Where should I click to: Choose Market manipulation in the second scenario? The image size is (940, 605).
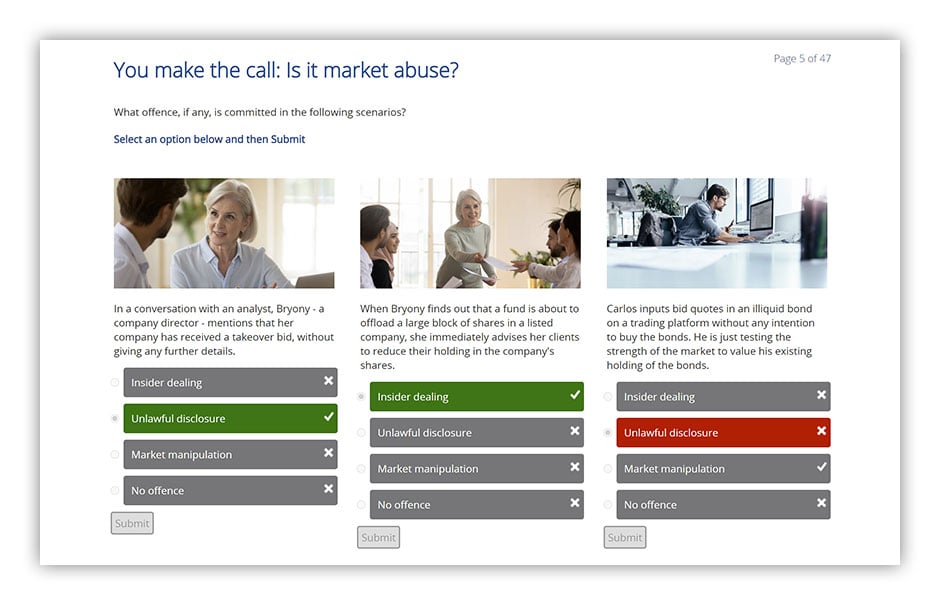477,469
